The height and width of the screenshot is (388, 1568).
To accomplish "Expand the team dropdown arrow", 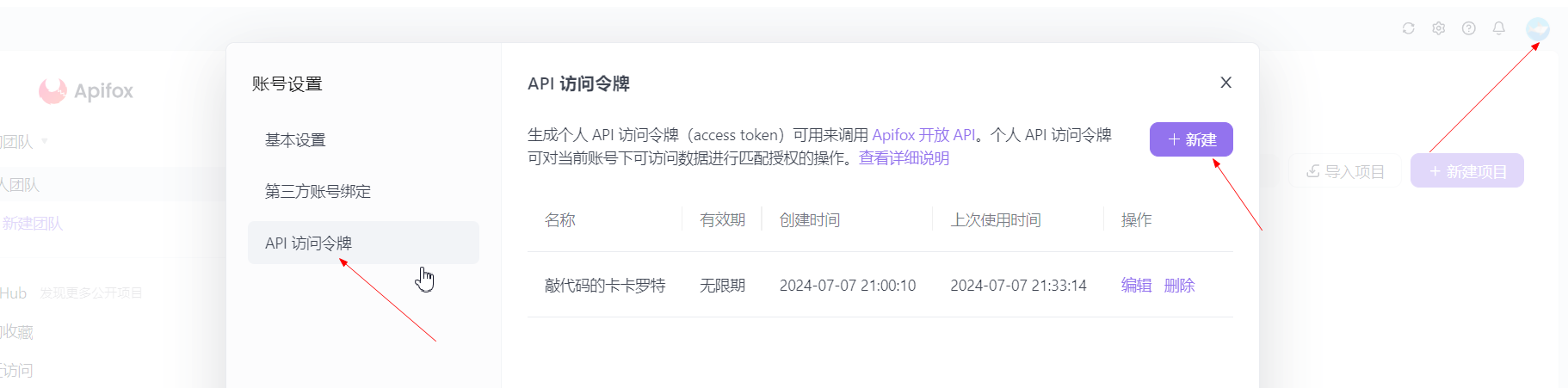I will coord(45,141).
